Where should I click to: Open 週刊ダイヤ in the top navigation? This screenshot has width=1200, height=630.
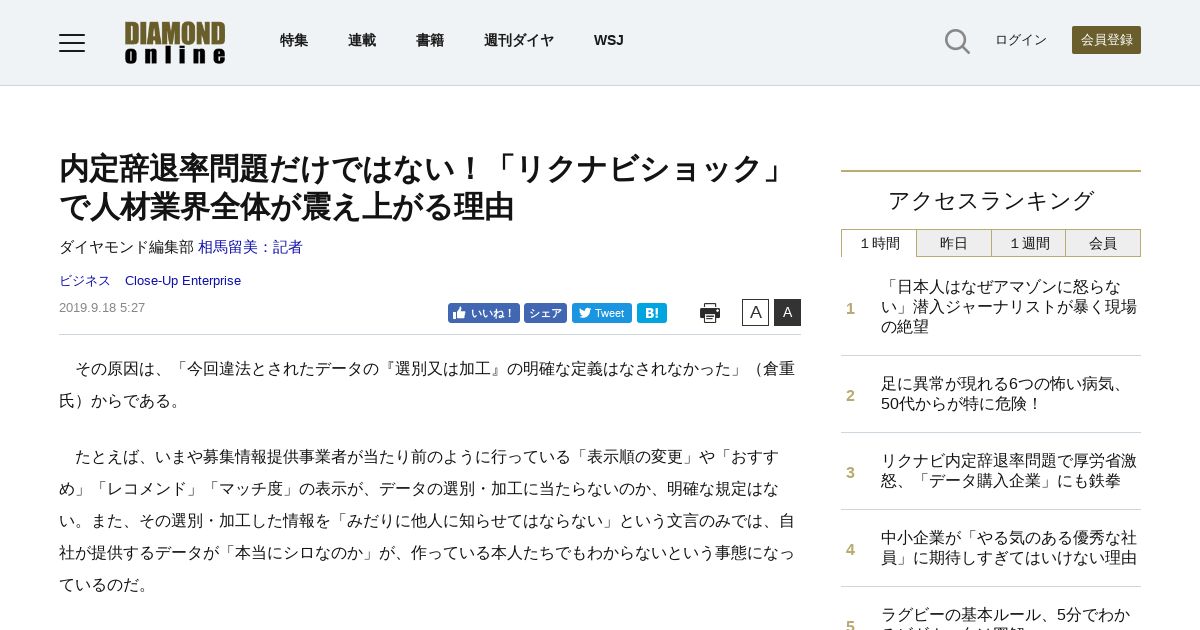(x=519, y=40)
